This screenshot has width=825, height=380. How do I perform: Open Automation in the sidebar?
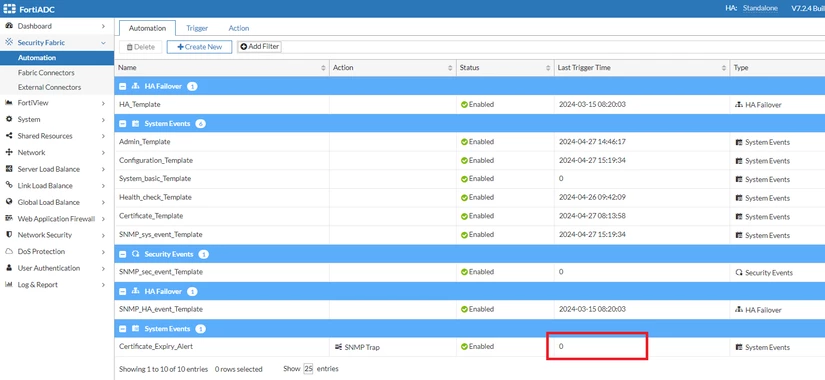(57, 58)
